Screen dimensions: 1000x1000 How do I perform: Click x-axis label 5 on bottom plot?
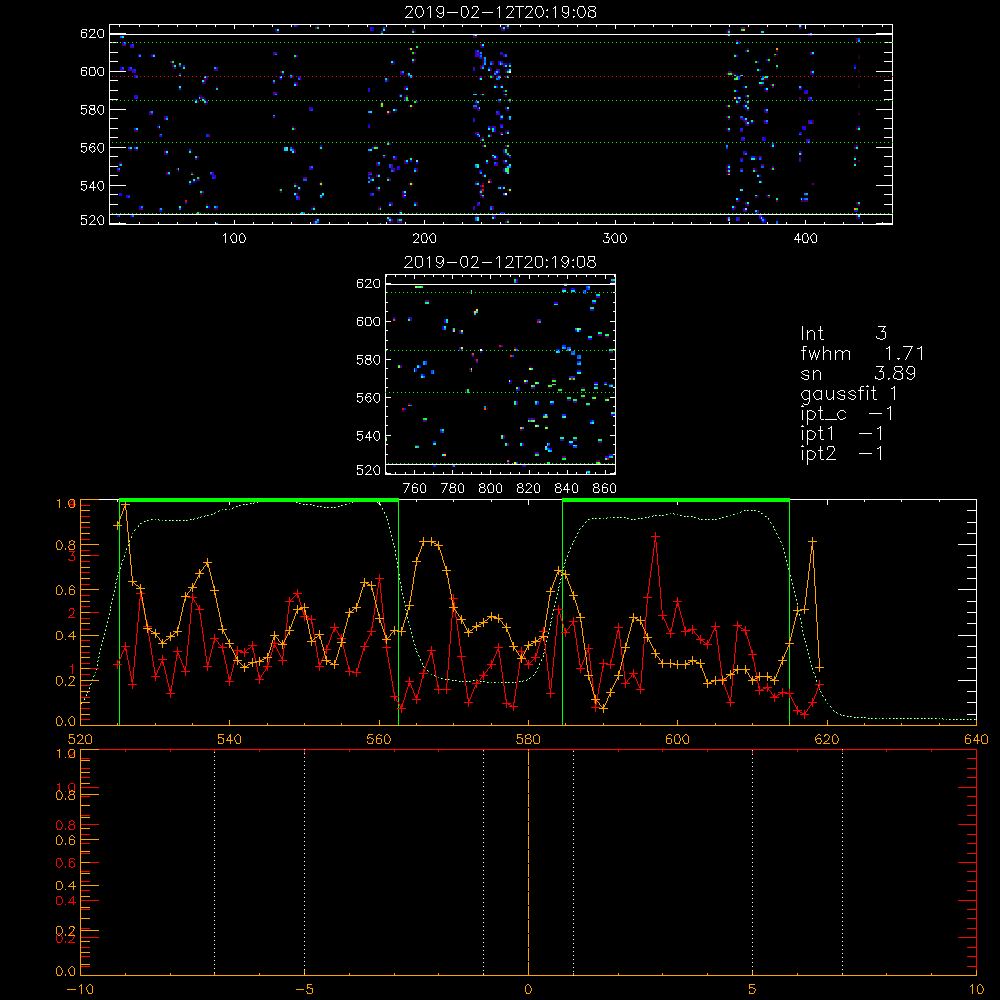coord(753,989)
